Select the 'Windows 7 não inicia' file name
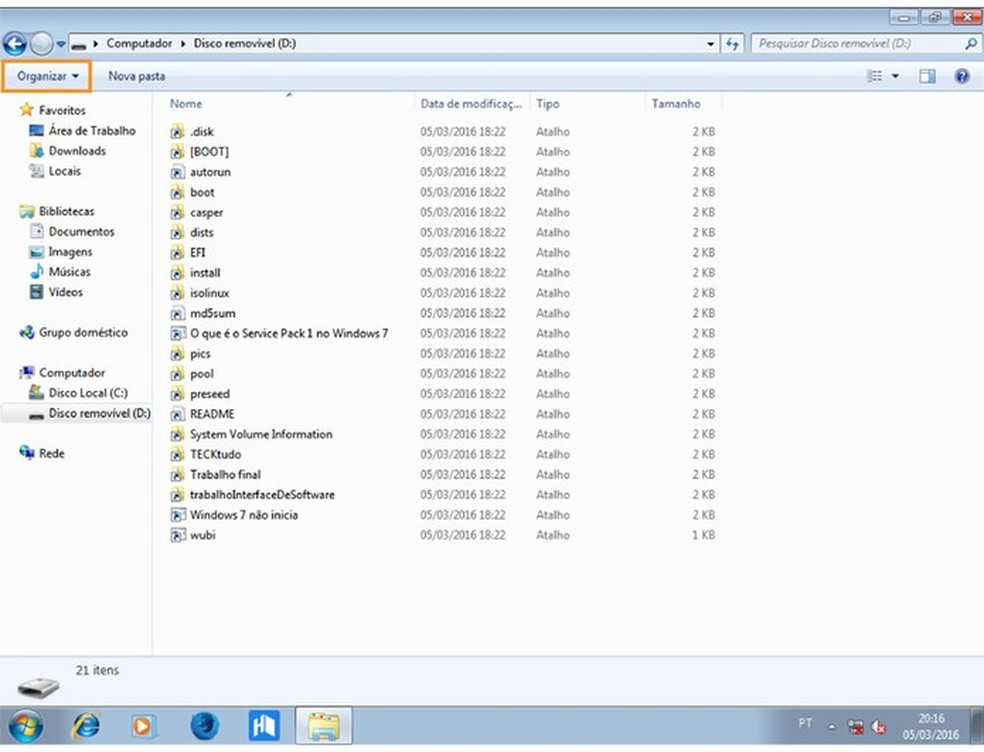The width and height of the screenshot is (984, 752). coord(243,515)
